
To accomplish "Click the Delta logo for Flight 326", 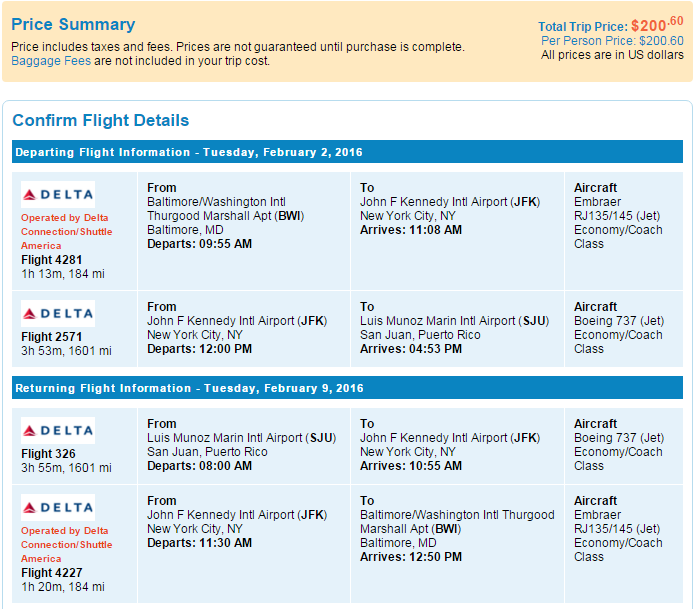I will click(58, 430).
